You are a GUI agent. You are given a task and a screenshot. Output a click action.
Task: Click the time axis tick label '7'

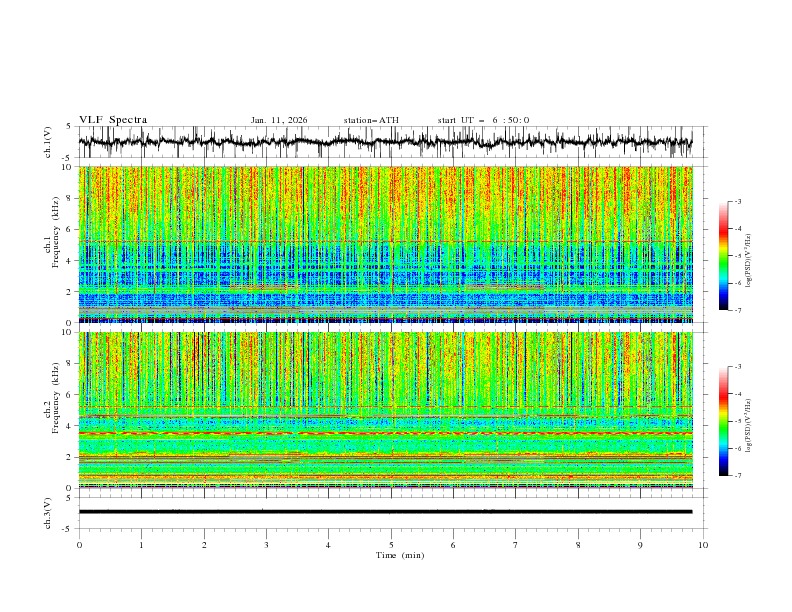tap(516, 545)
